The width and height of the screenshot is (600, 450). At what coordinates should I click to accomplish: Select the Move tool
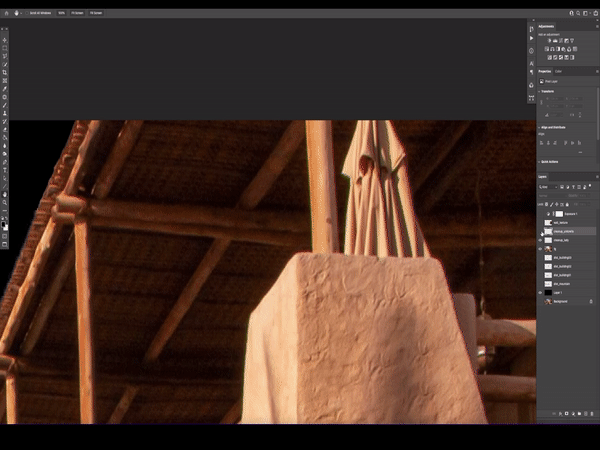[x=5, y=40]
